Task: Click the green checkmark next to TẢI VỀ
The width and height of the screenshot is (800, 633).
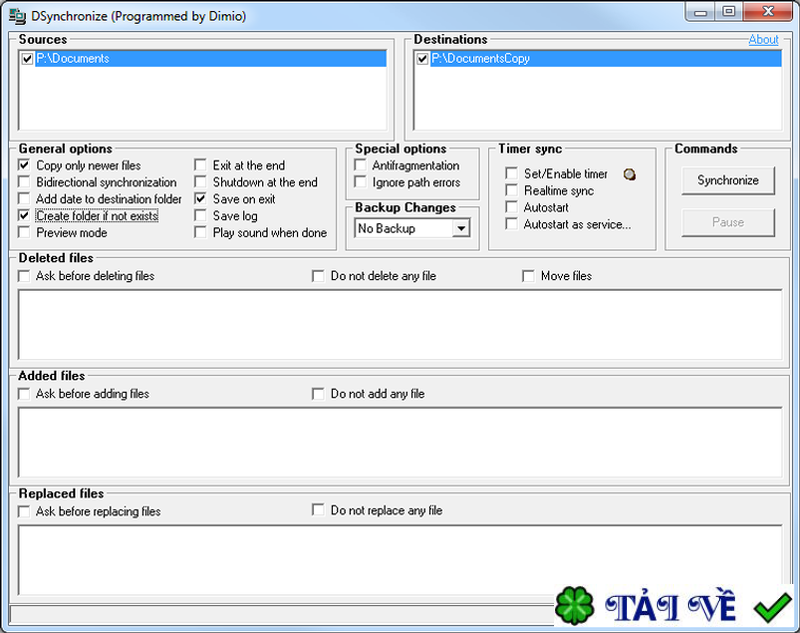Action: pos(770,605)
